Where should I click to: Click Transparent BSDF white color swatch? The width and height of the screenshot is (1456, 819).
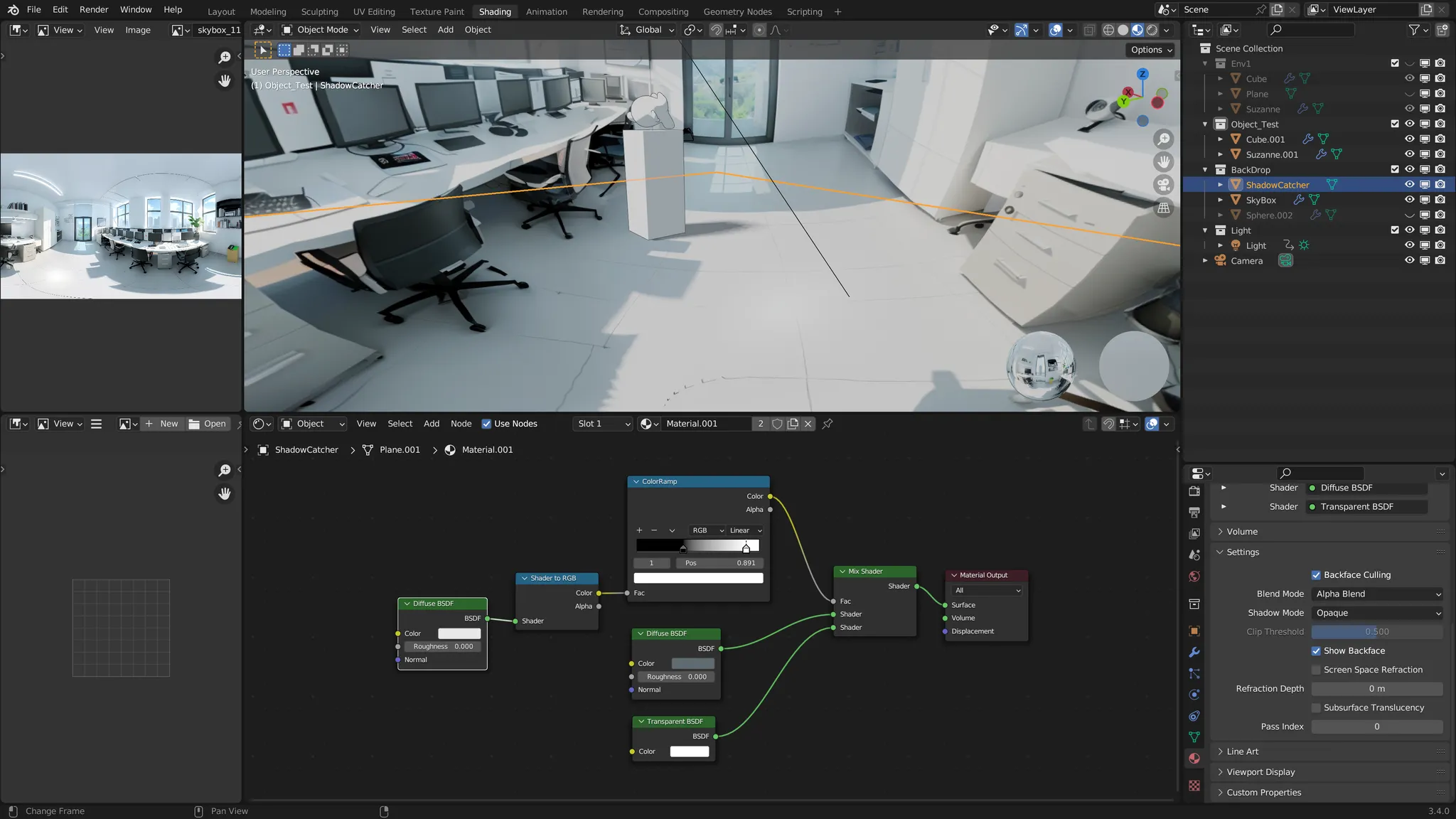tap(689, 751)
